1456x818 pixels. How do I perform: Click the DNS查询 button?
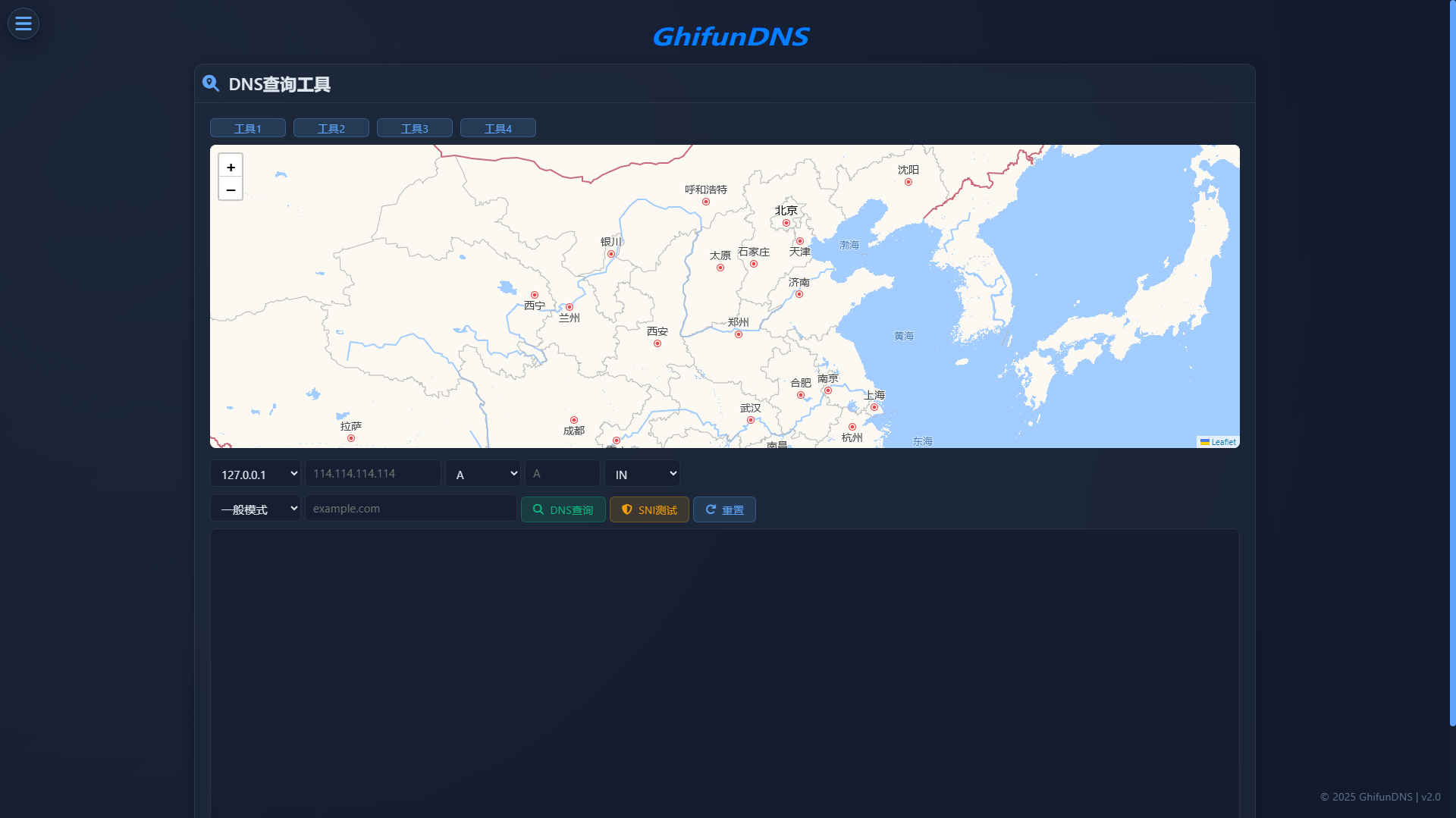pos(563,509)
